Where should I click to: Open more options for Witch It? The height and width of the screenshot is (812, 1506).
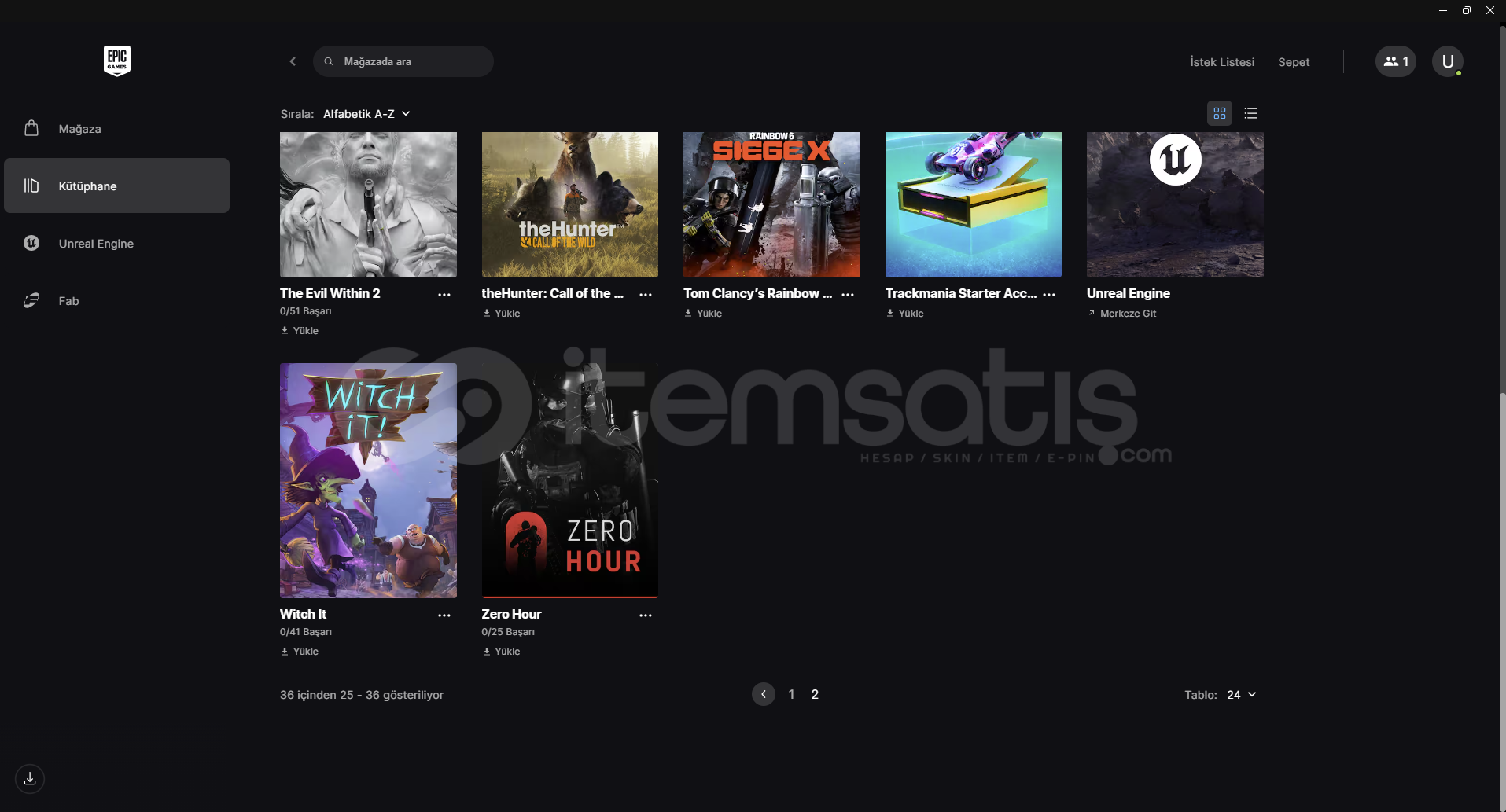pyautogui.click(x=444, y=615)
